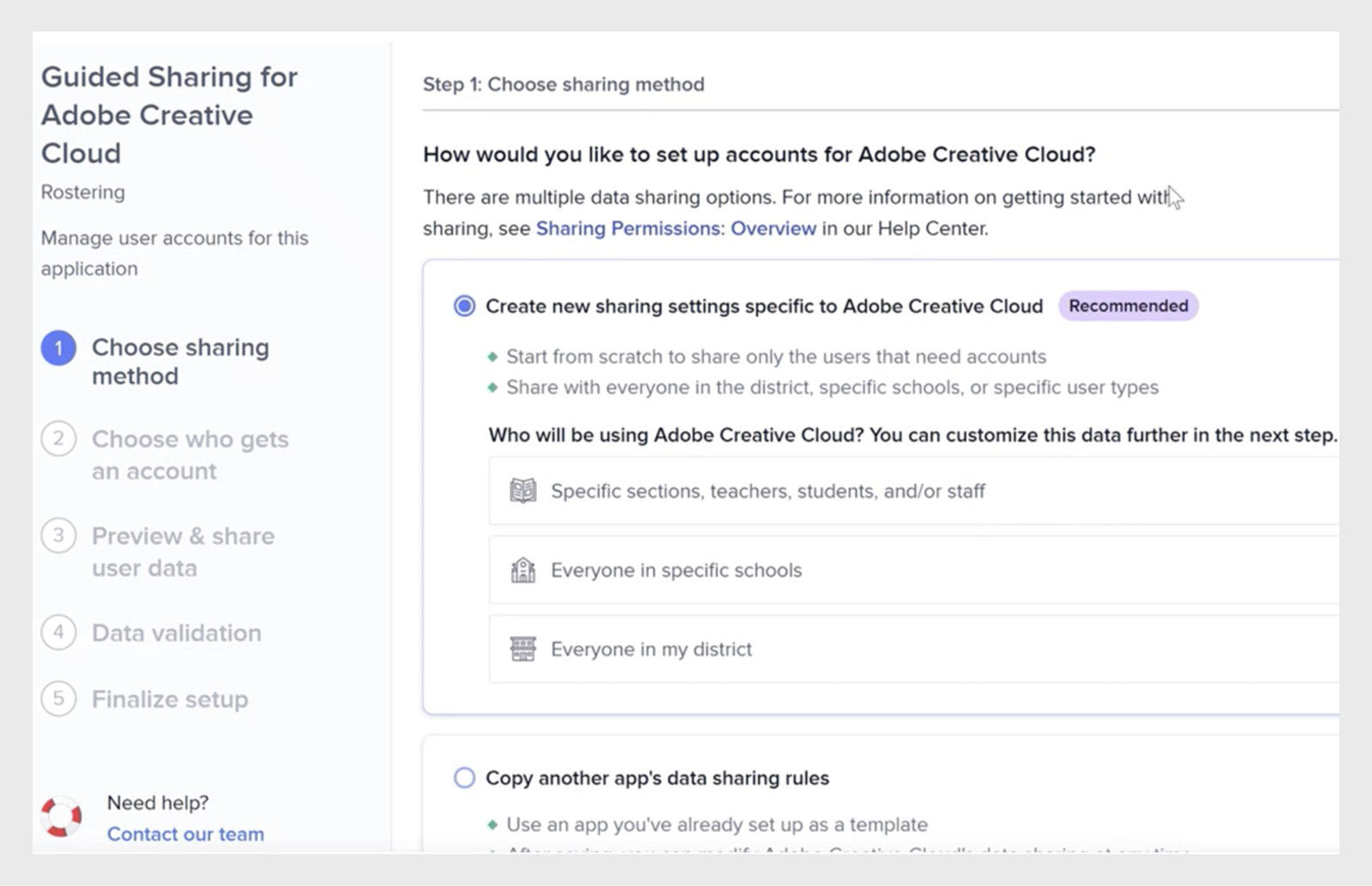Click 'Use an app you've already set up' bullet

717,825
